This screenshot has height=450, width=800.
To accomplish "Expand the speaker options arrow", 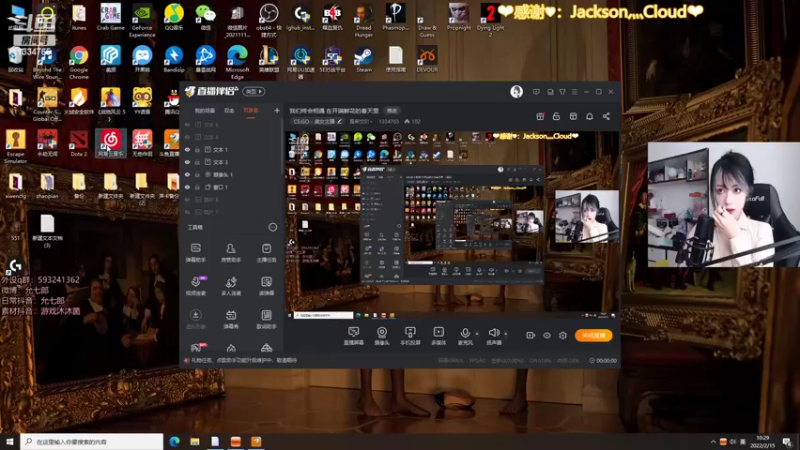I will (x=506, y=334).
